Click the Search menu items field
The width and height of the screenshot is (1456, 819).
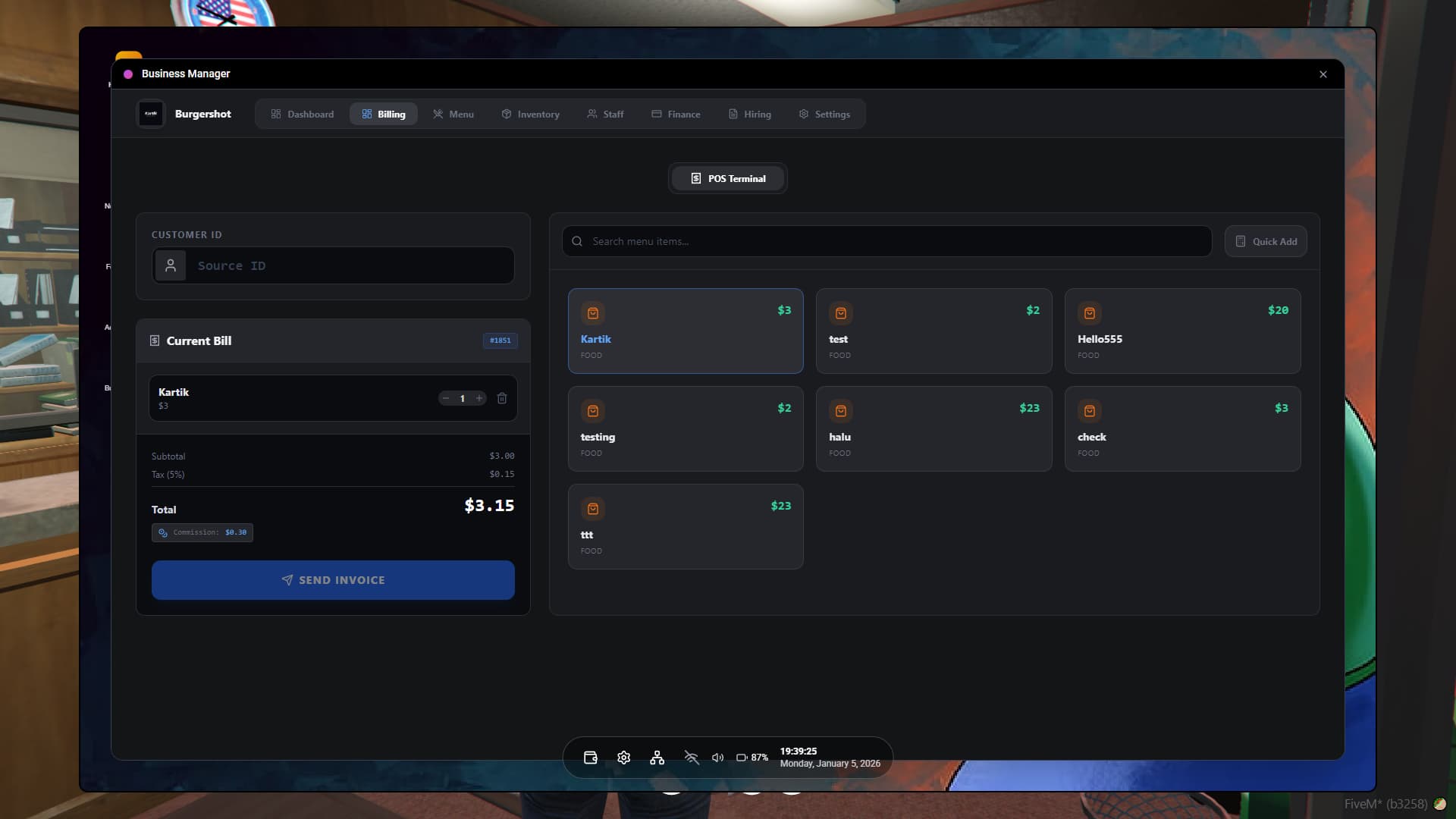click(887, 241)
